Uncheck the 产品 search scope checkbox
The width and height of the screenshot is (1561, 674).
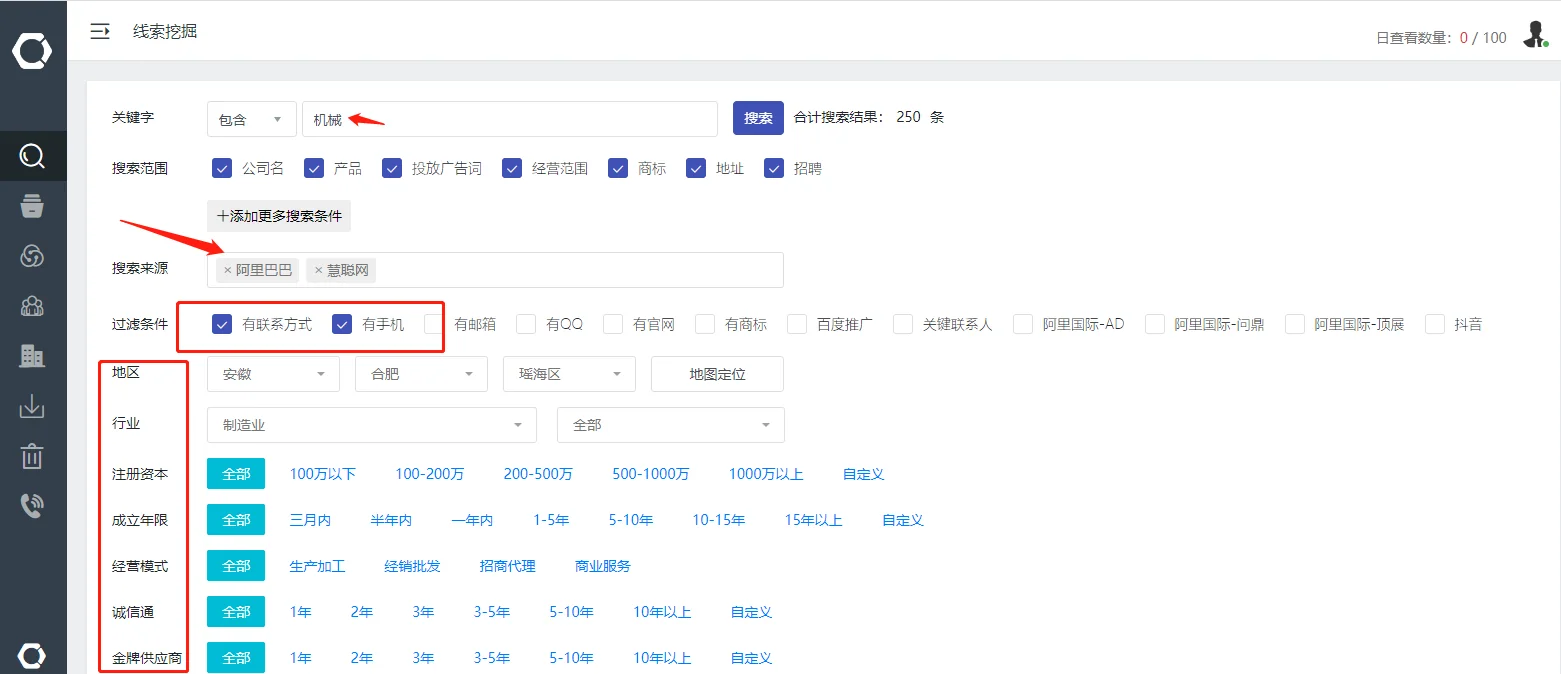tap(314, 168)
